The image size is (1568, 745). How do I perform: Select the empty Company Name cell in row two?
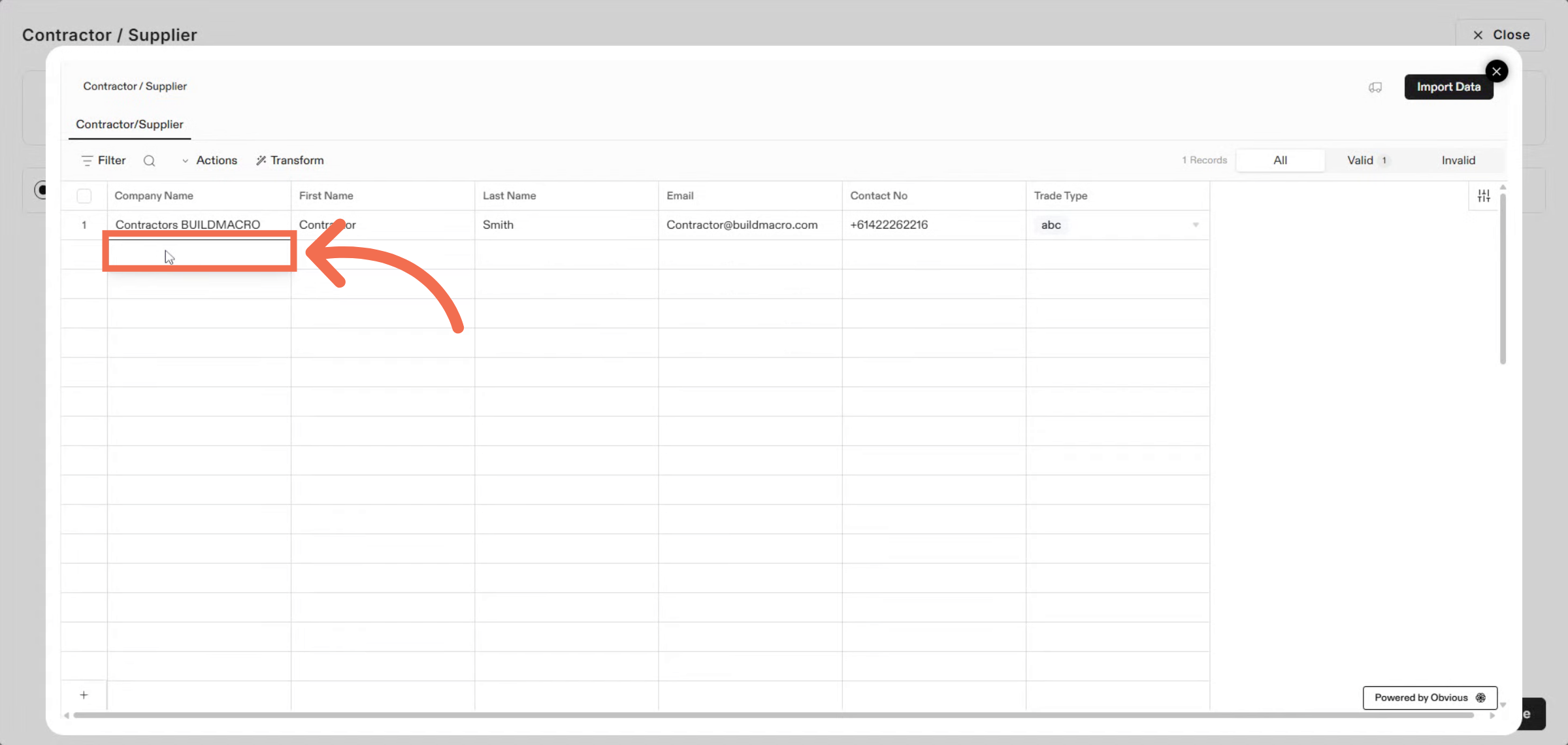tap(199, 254)
